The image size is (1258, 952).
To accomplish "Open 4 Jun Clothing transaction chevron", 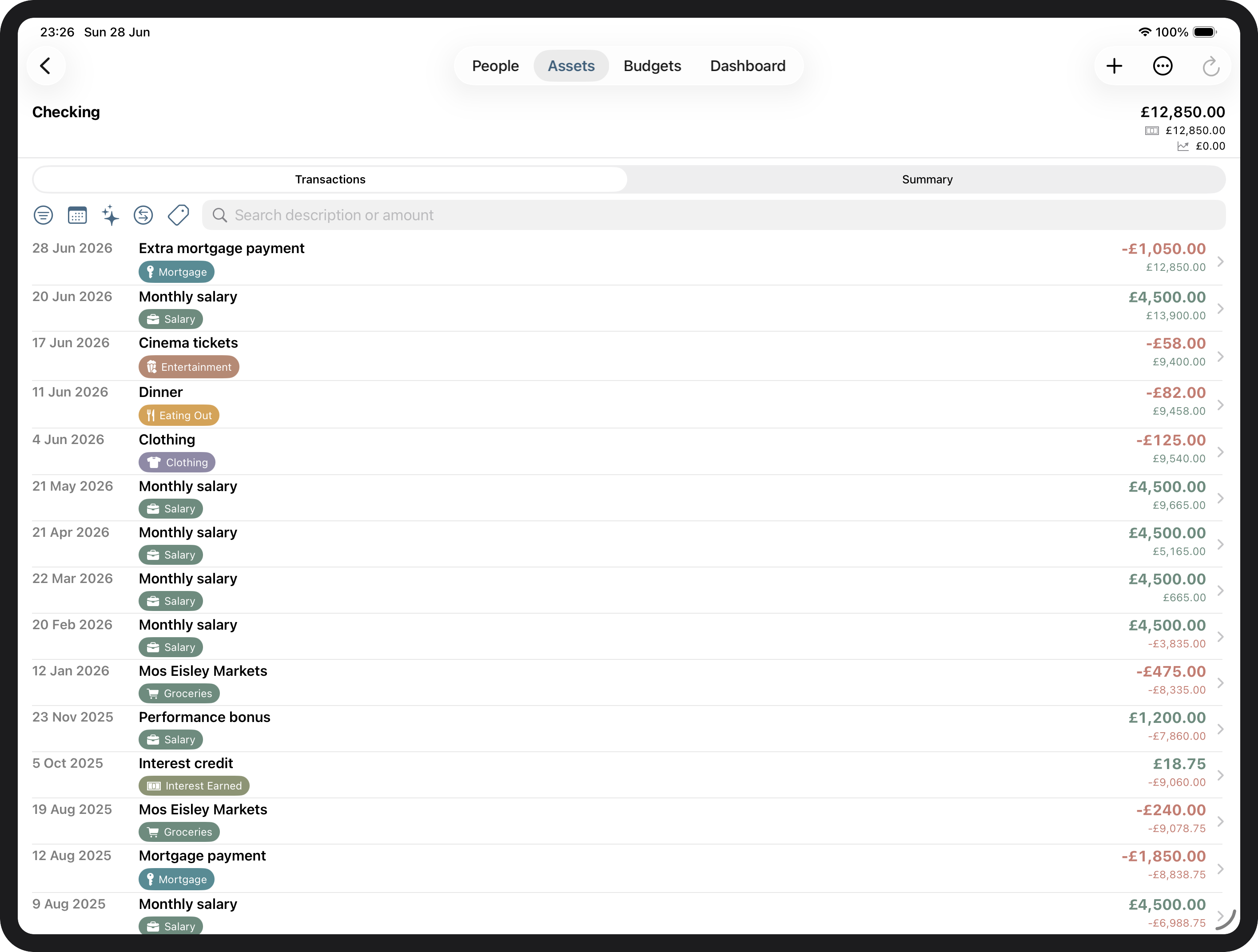I will (x=1220, y=452).
